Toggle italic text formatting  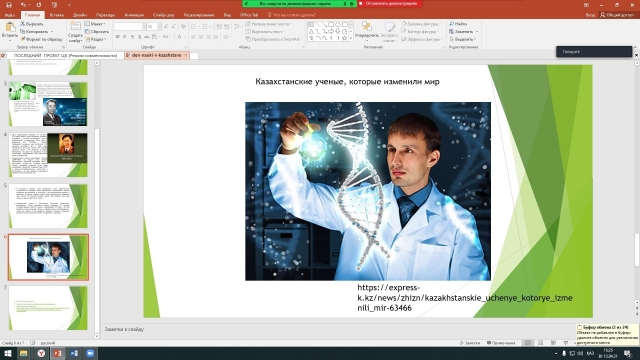pos(124,37)
